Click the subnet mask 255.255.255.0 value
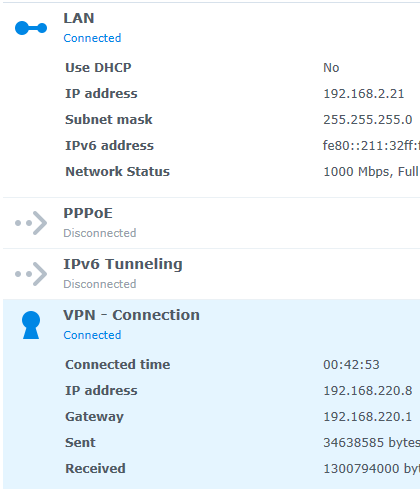 (368, 120)
